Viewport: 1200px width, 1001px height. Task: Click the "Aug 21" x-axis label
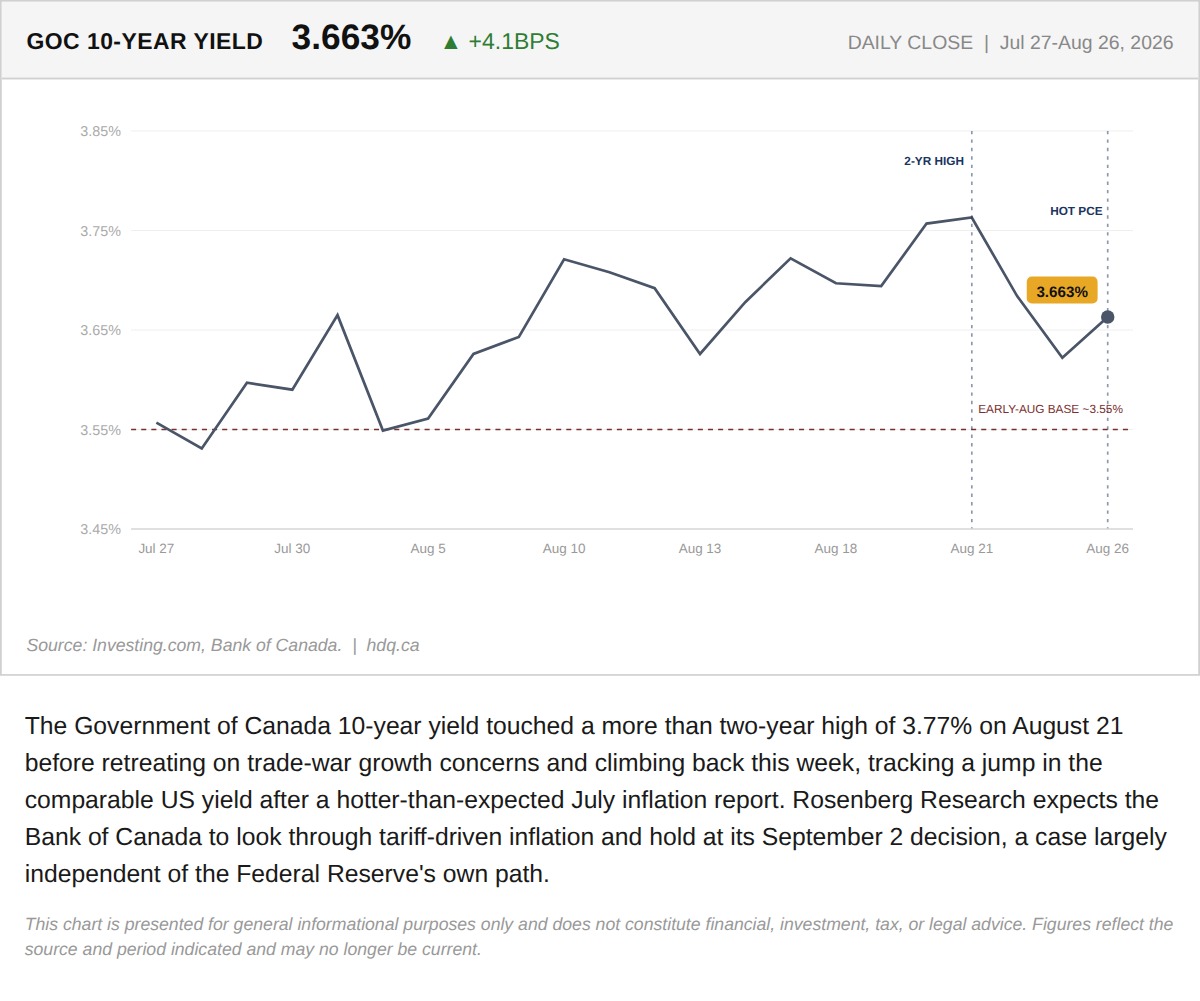[972, 548]
